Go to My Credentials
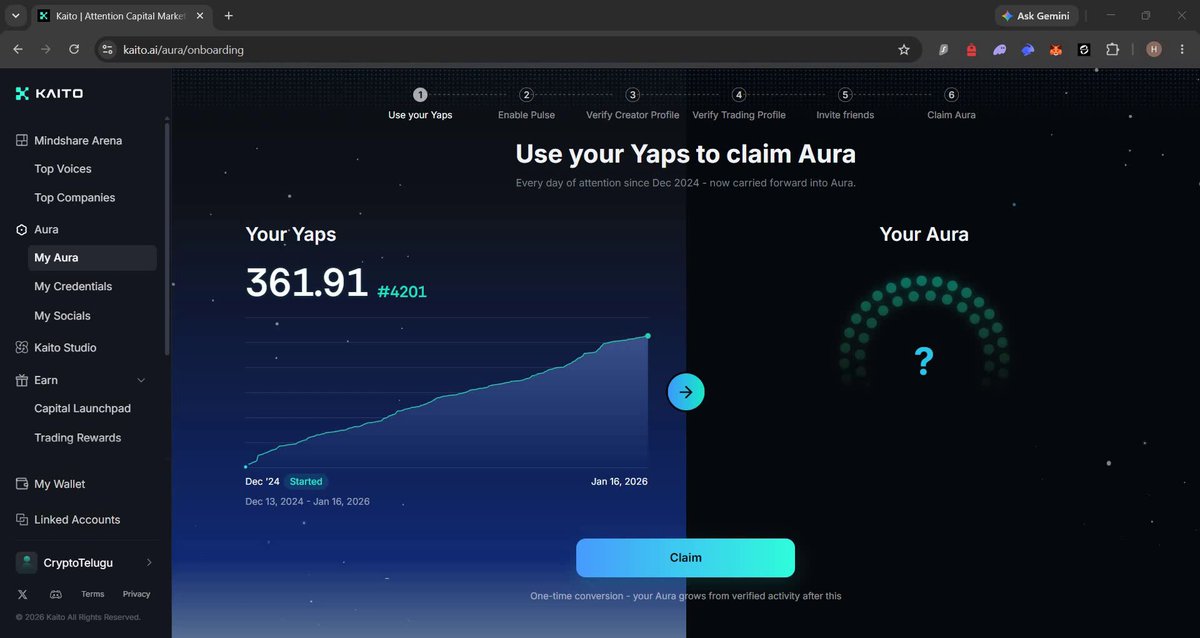 point(73,287)
